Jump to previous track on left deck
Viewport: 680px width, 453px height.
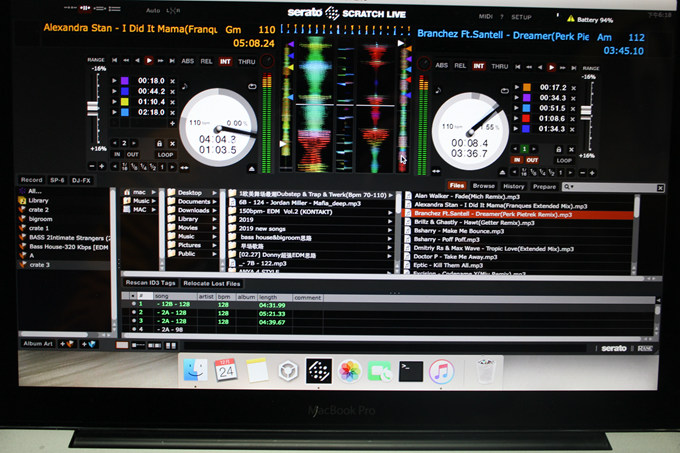[x=115, y=60]
